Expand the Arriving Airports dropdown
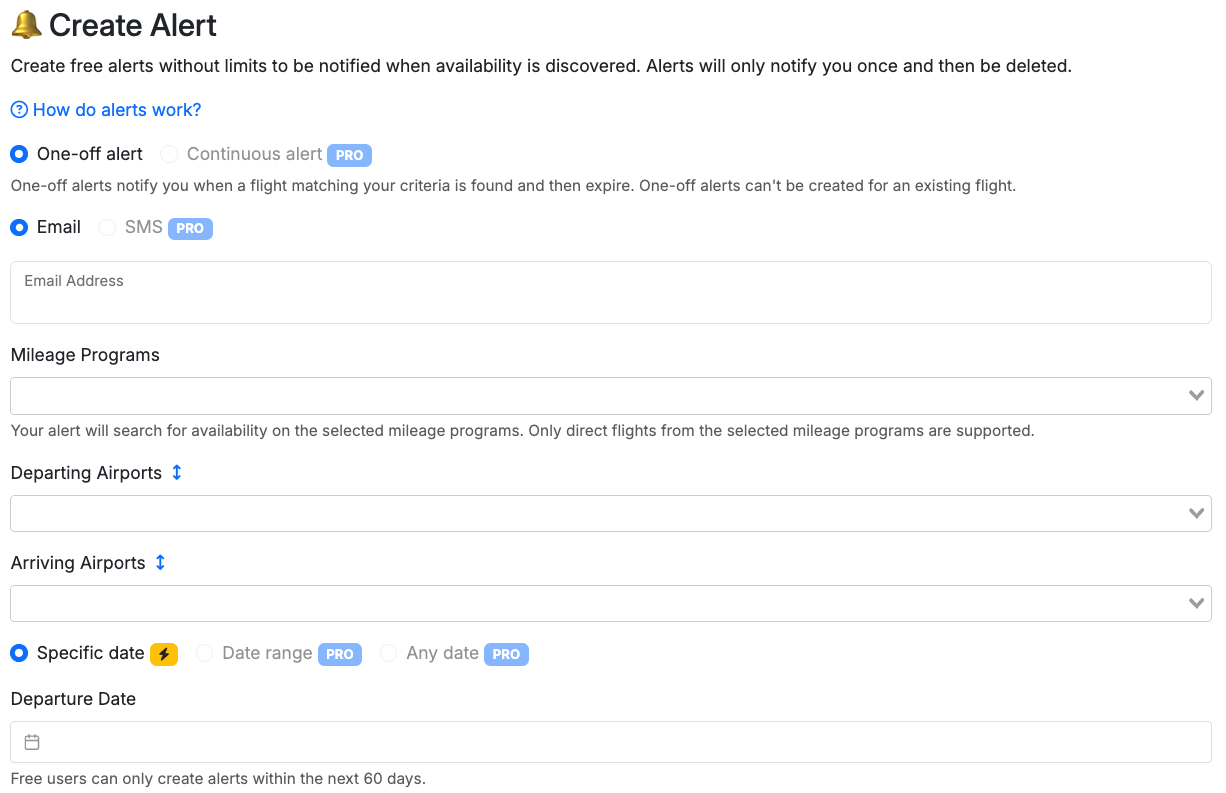 coord(1196,603)
